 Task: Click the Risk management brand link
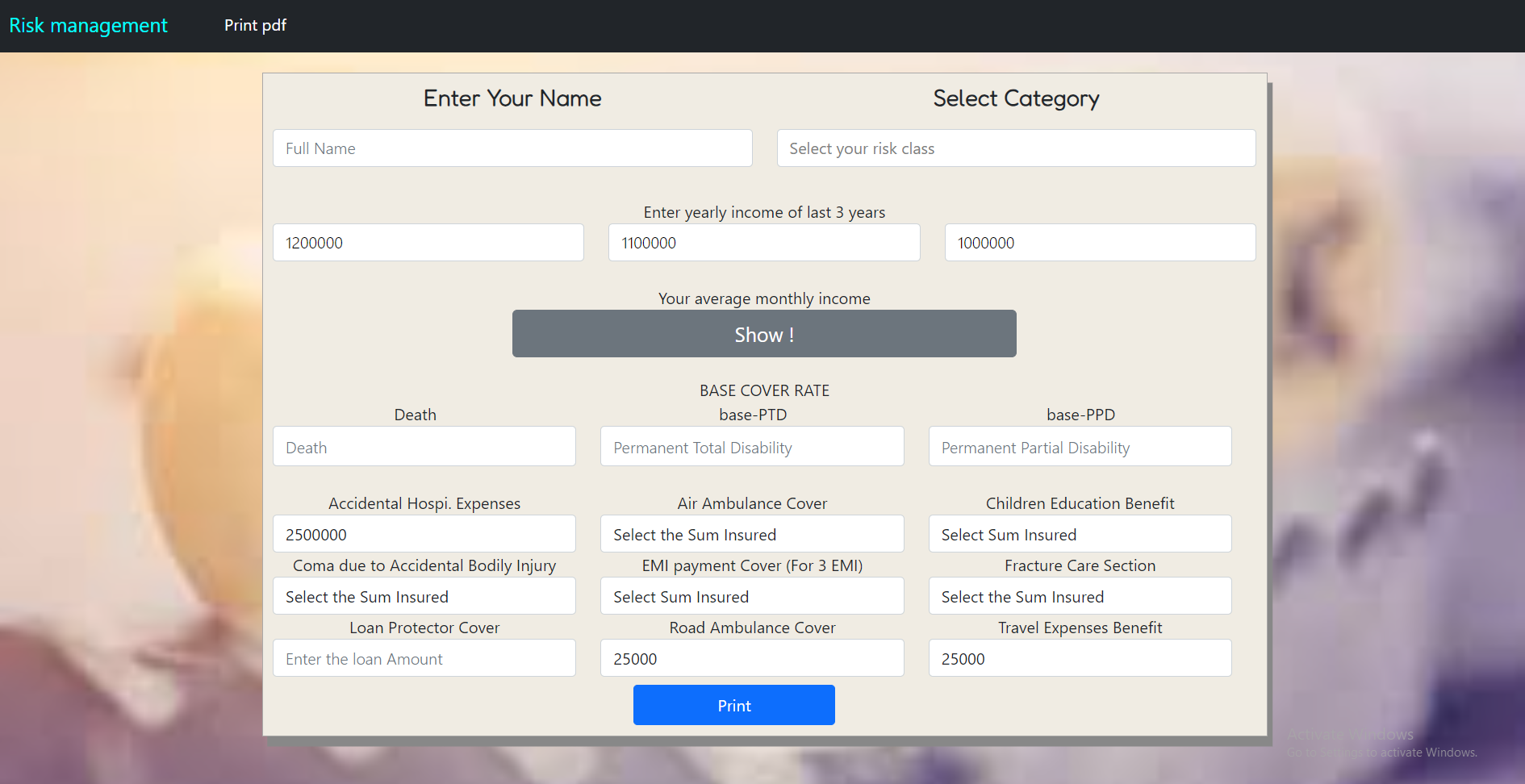[x=88, y=26]
